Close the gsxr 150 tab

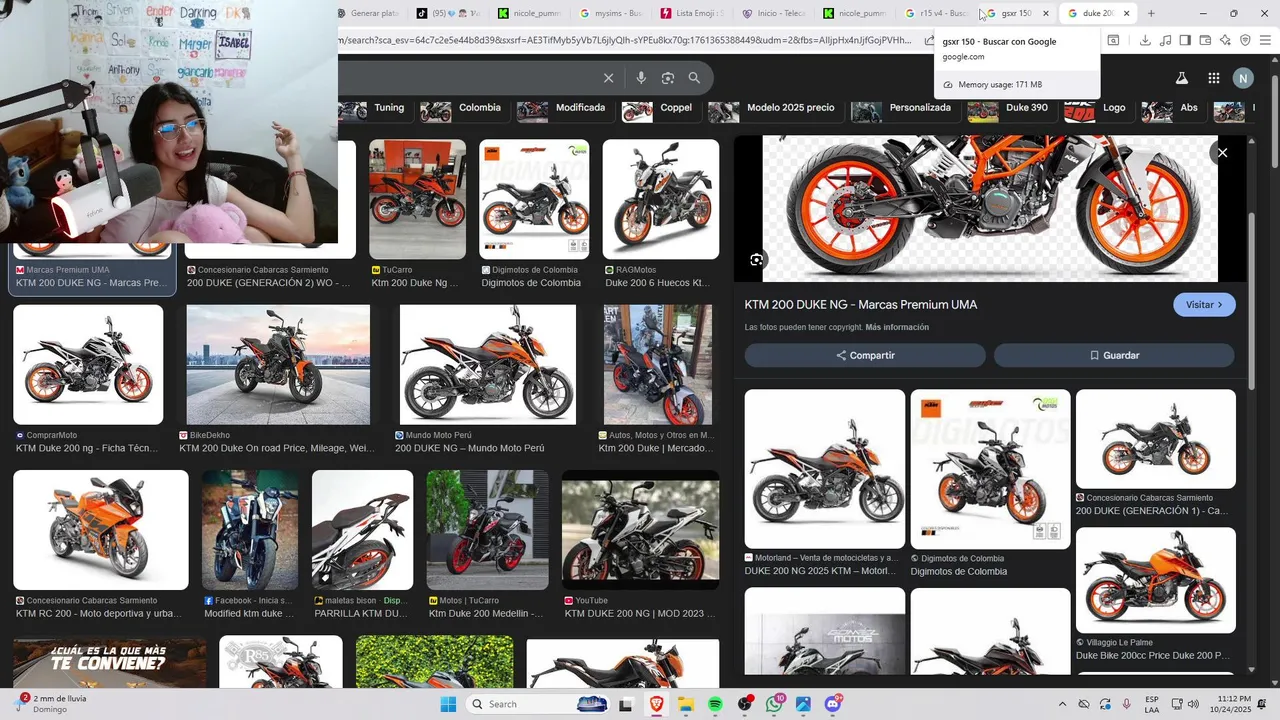point(1046,13)
